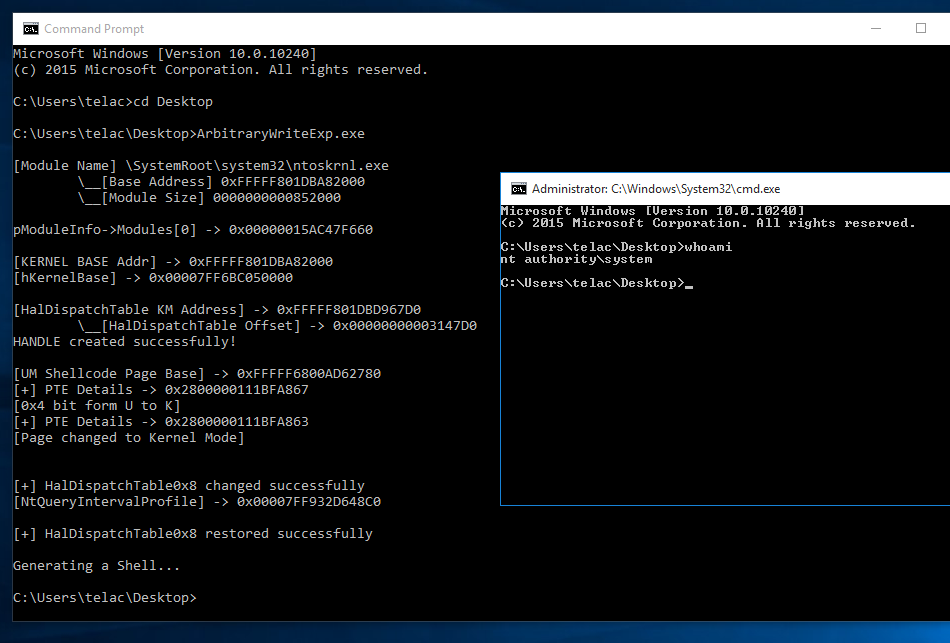950x643 pixels.
Task: Maximize the Command Prompt window
Action: tap(920, 28)
